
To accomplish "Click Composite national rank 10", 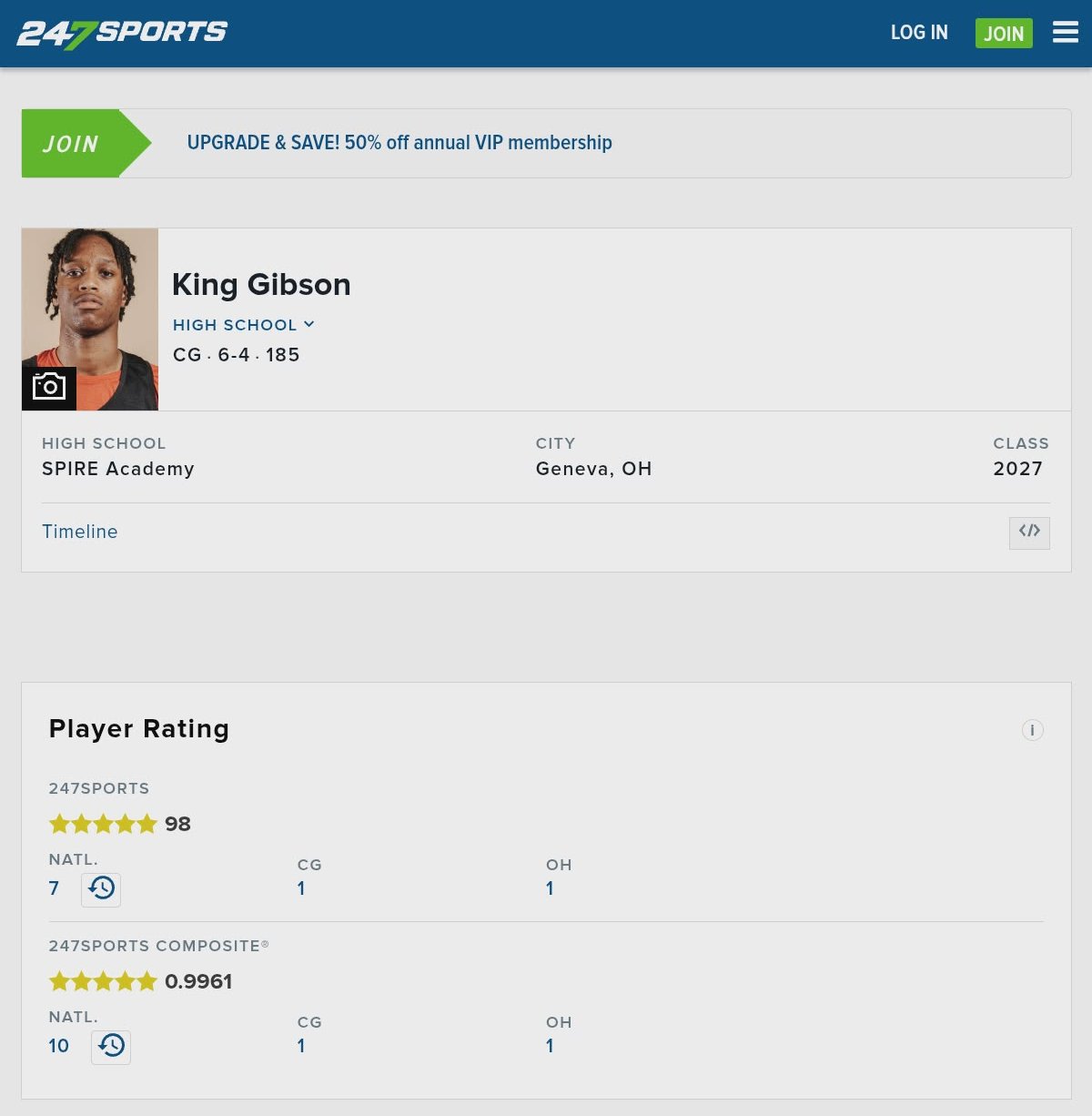I will 59,1046.
